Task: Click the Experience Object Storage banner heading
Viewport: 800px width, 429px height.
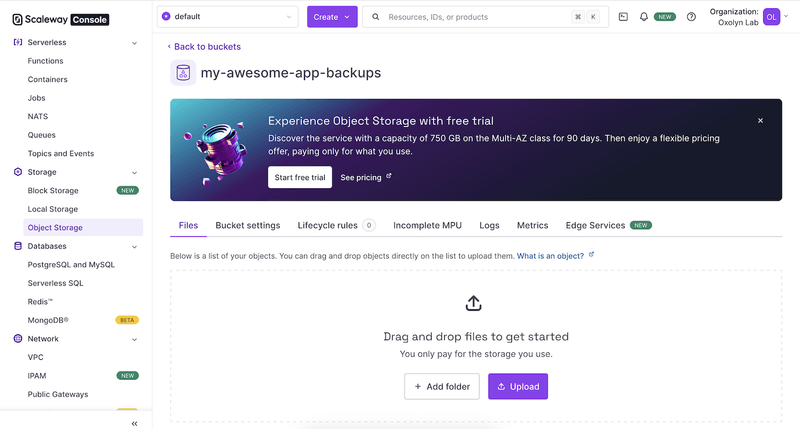Action: click(x=381, y=121)
